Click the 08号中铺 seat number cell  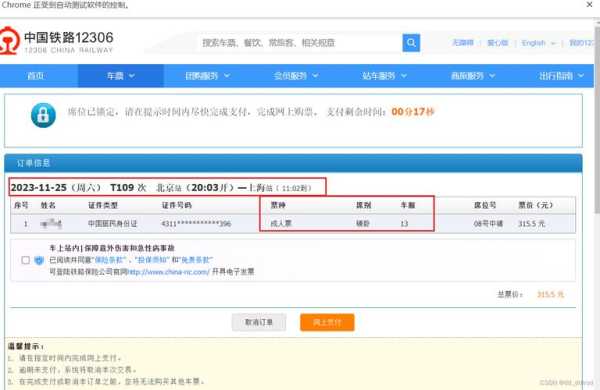pos(488,224)
